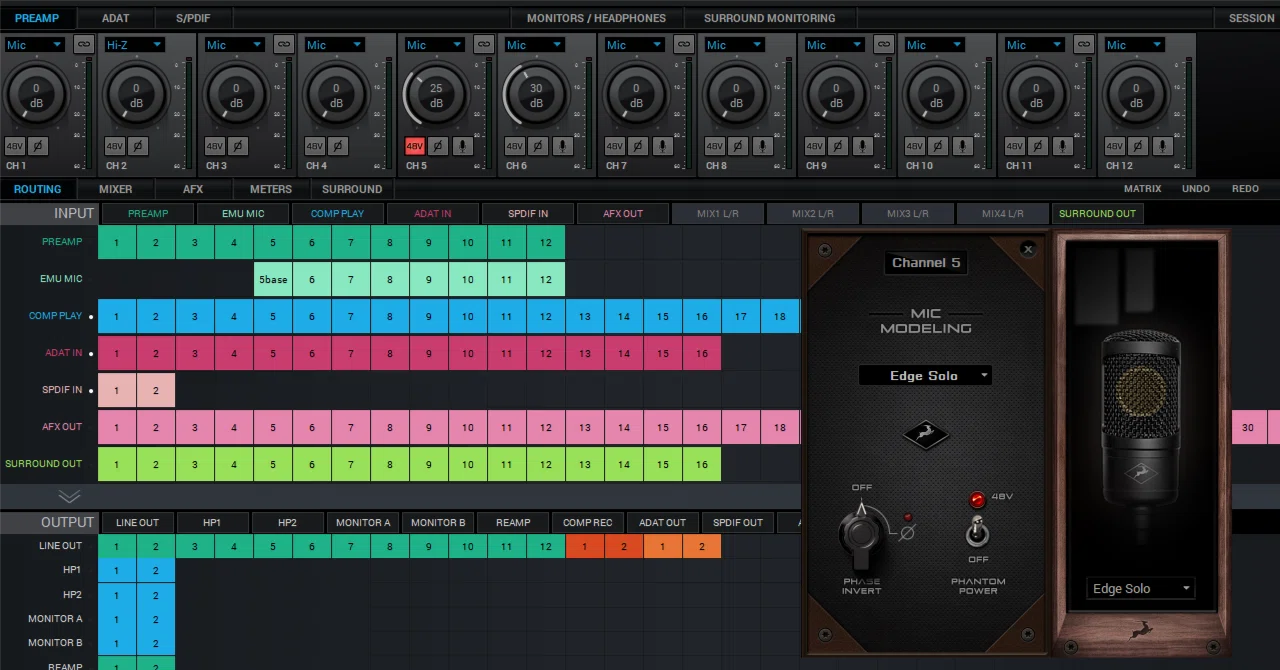Open the SESSION menu
Image resolution: width=1280 pixels, height=670 pixels.
[1252, 18]
